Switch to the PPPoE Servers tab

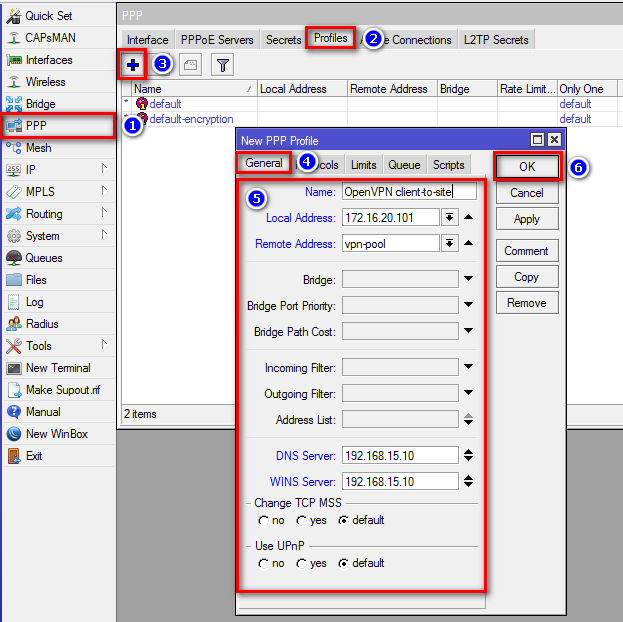[x=217, y=40]
